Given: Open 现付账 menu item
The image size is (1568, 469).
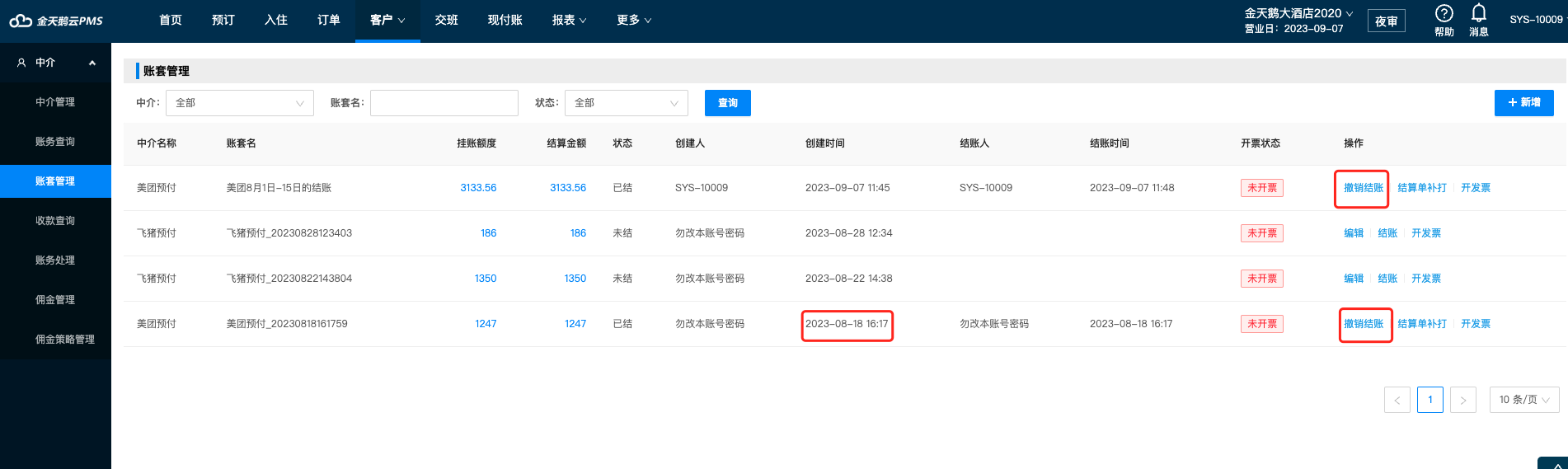Looking at the screenshot, I should pos(505,20).
